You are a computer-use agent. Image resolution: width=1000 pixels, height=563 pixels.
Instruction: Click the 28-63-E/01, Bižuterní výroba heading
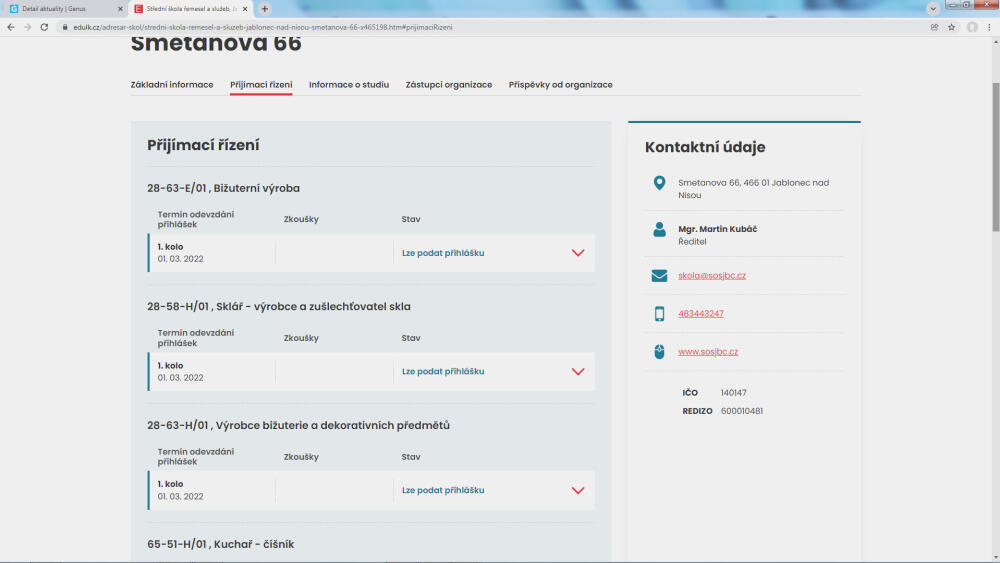223,188
